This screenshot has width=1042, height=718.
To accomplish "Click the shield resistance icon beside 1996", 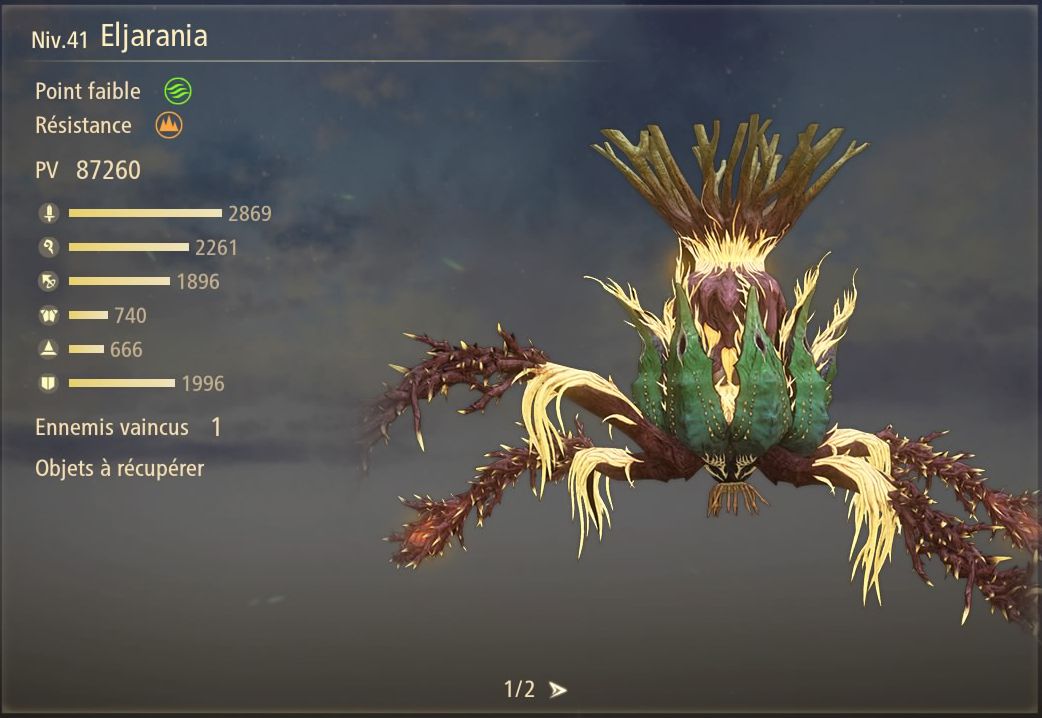I will pyautogui.click(x=49, y=383).
